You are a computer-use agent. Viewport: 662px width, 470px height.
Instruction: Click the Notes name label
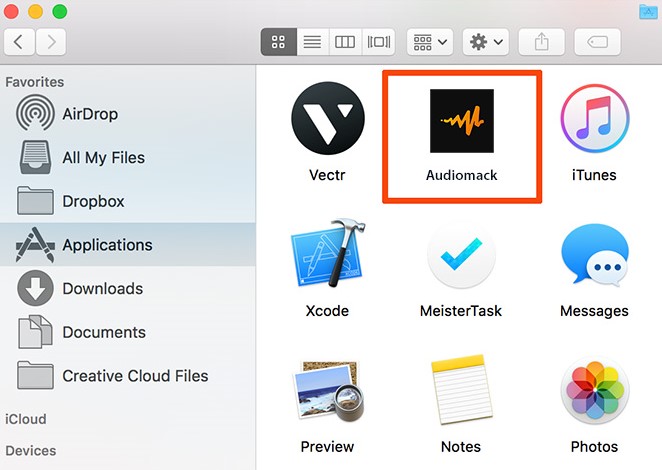pos(461,447)
